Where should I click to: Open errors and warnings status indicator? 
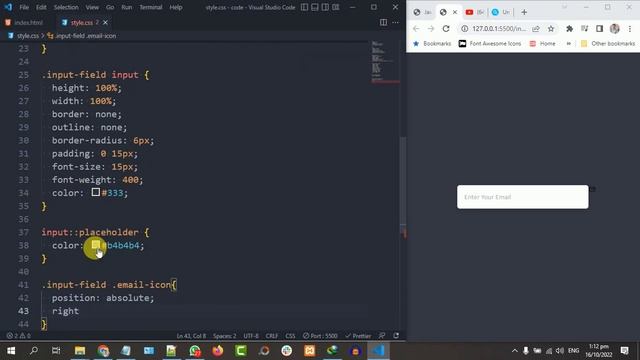pyautogui.click(x=19, y=336)
